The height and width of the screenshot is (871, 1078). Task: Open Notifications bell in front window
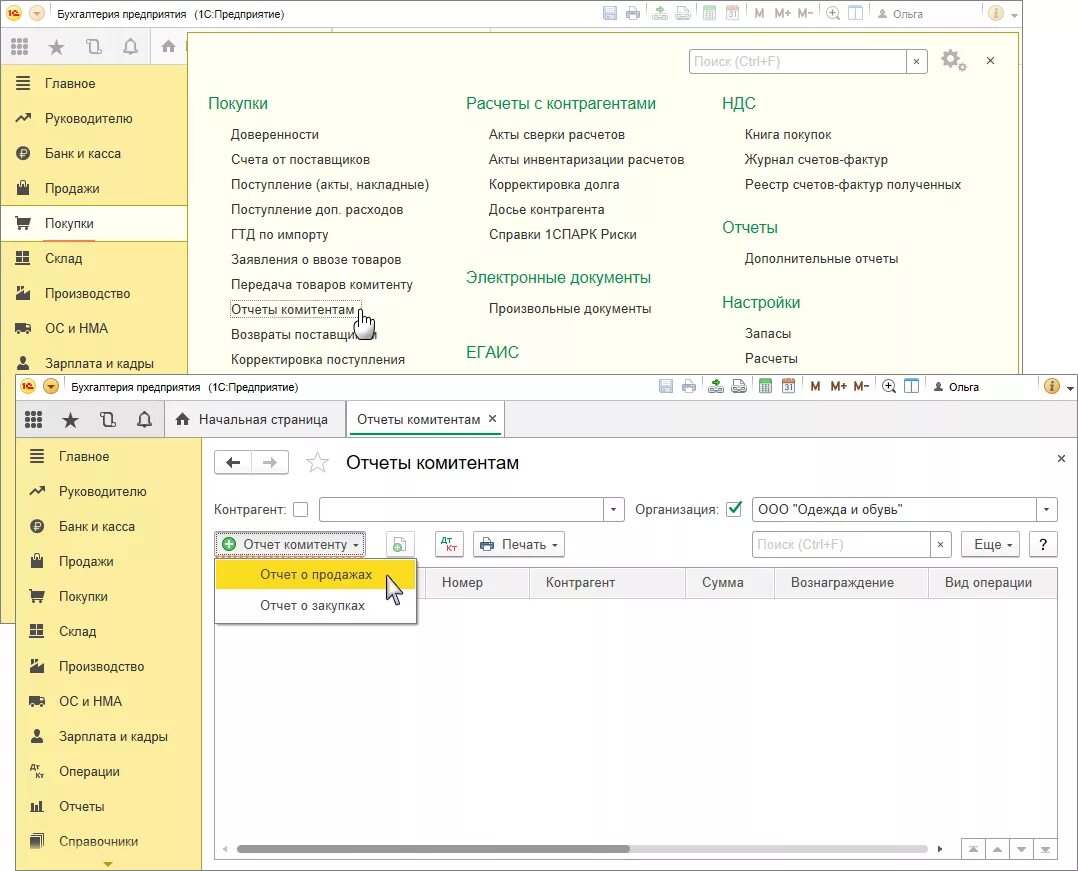pos(144,419)
